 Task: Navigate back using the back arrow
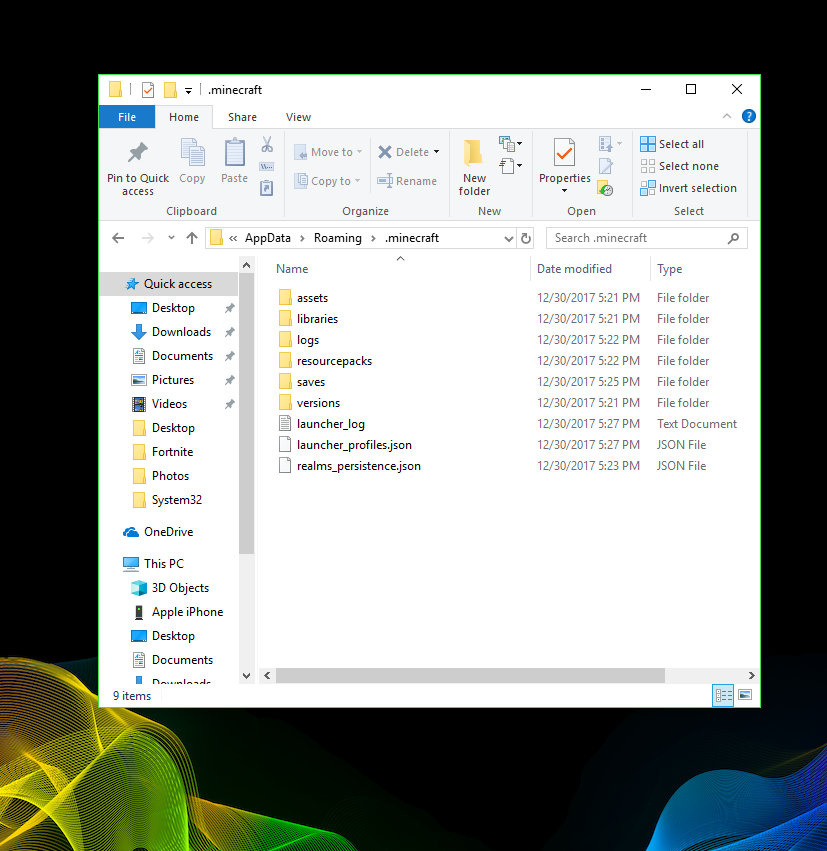coord(118,238)
